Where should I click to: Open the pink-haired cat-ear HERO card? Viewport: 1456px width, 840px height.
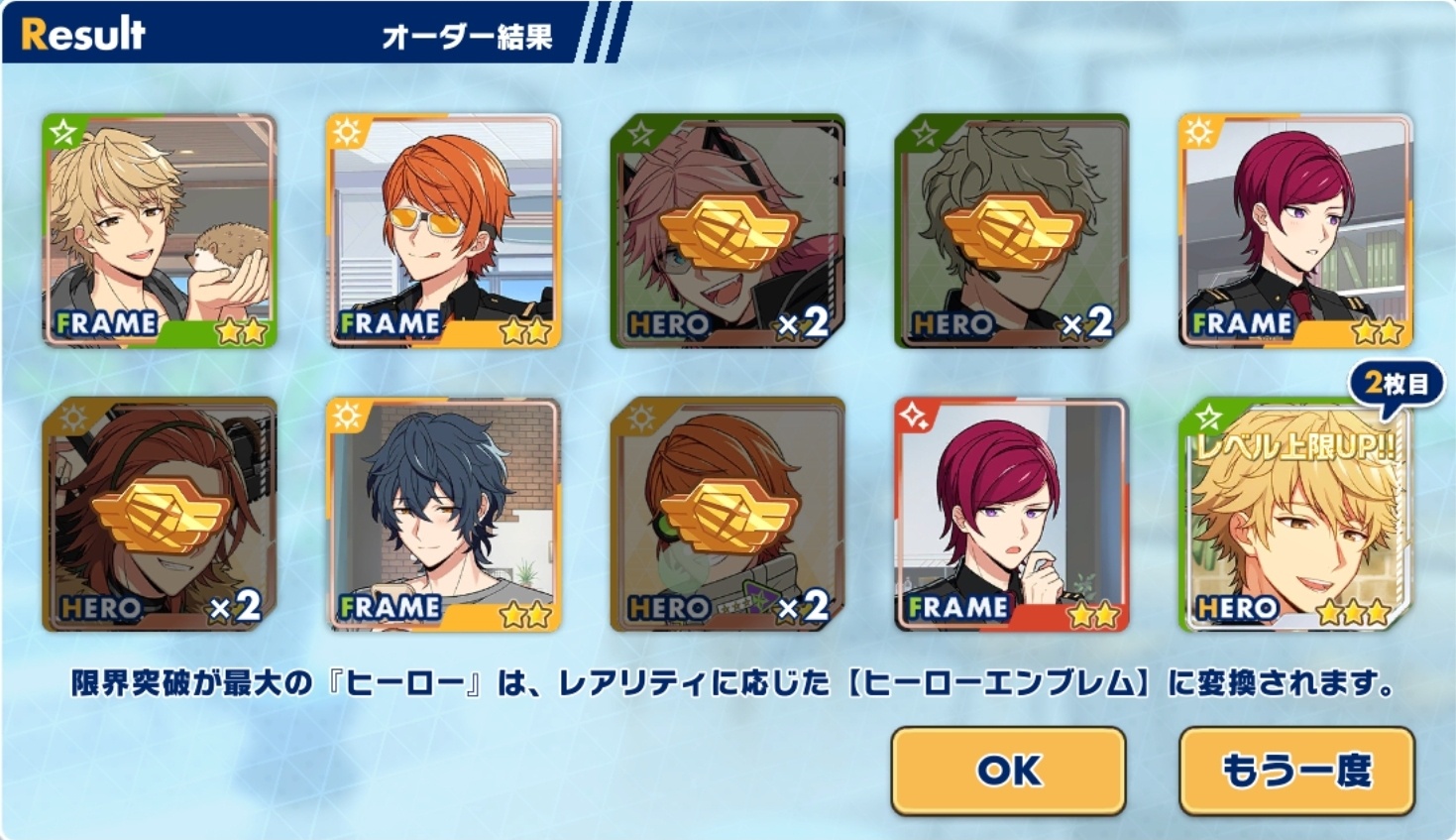(x=728, y=231)
